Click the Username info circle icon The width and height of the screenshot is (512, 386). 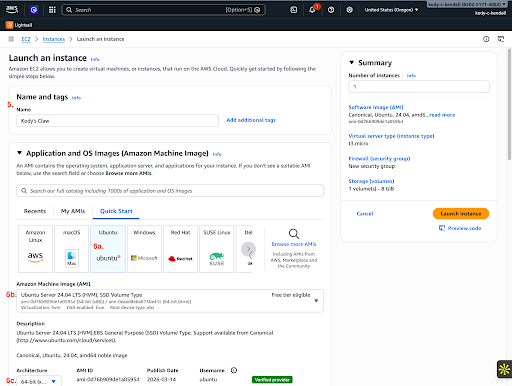click(234, 370)
